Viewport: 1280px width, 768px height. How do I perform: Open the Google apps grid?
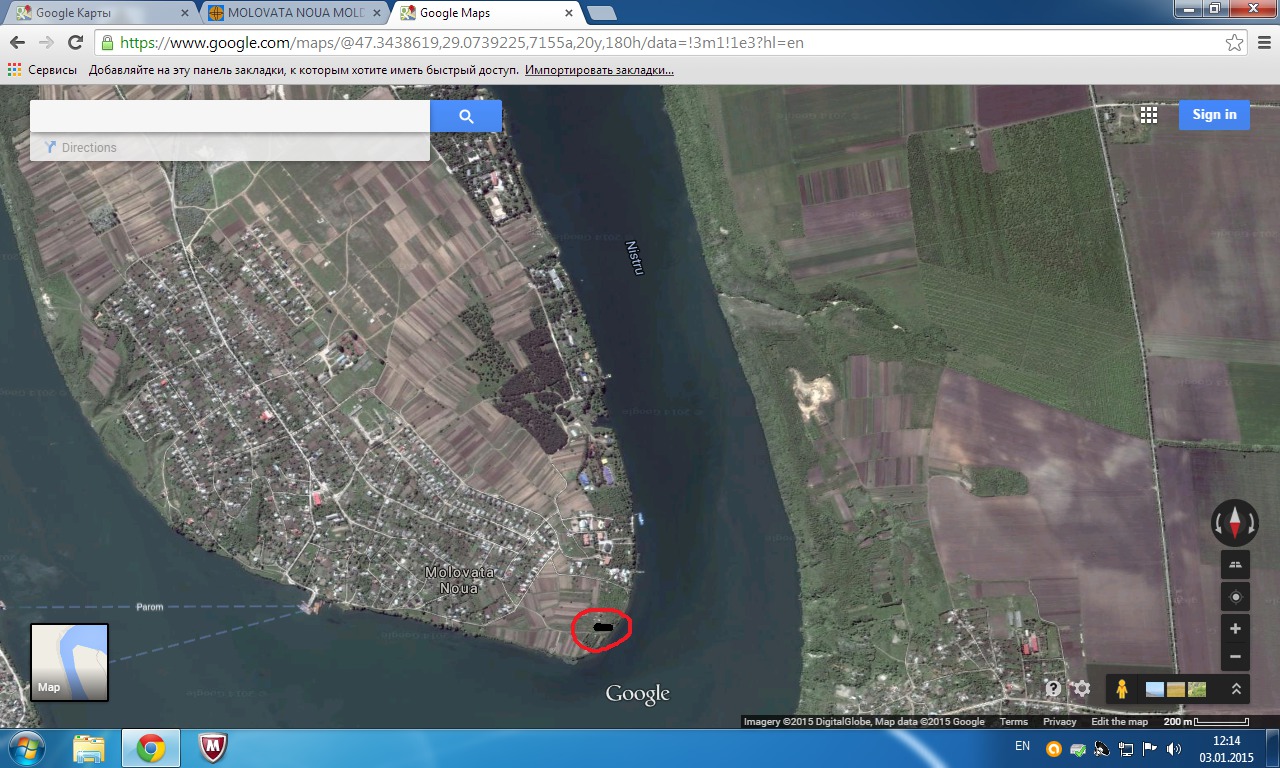1149,115
